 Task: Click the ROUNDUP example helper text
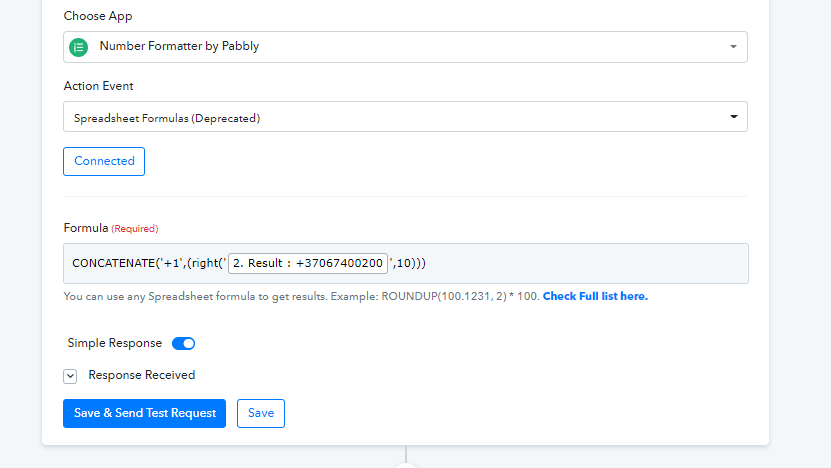[x=302, y=296]
